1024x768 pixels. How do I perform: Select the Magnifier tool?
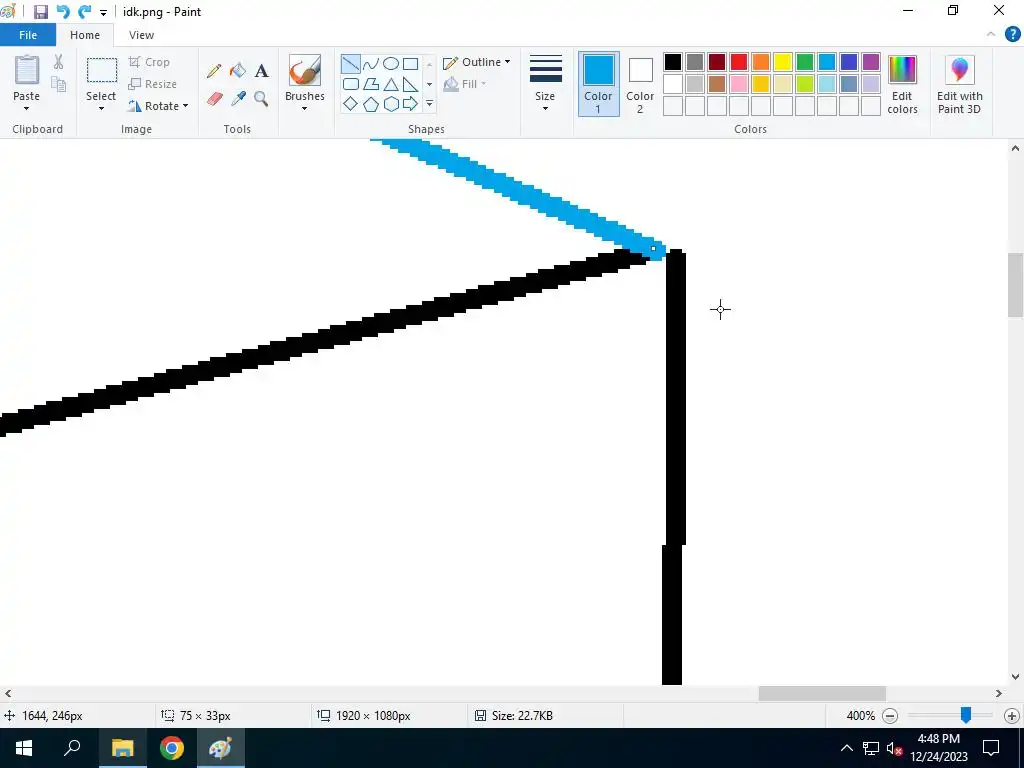[x=261, y=99]
